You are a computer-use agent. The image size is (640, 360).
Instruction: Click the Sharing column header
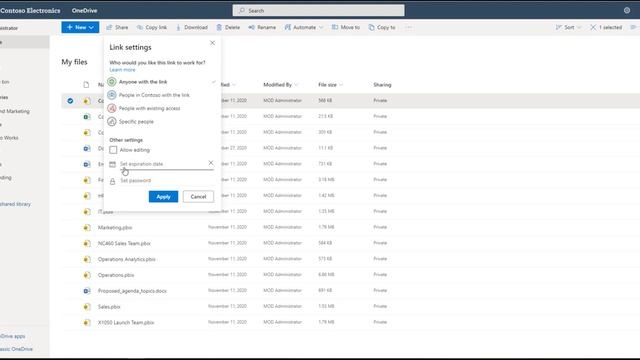point(382,85)
